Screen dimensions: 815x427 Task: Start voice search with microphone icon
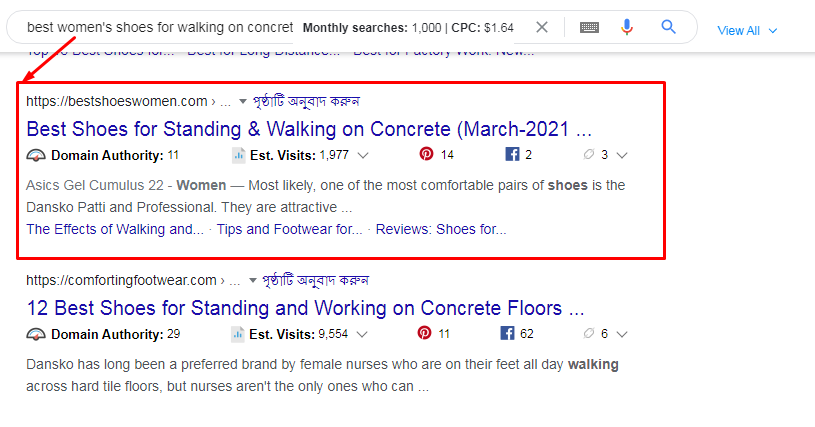click(627, 27)
